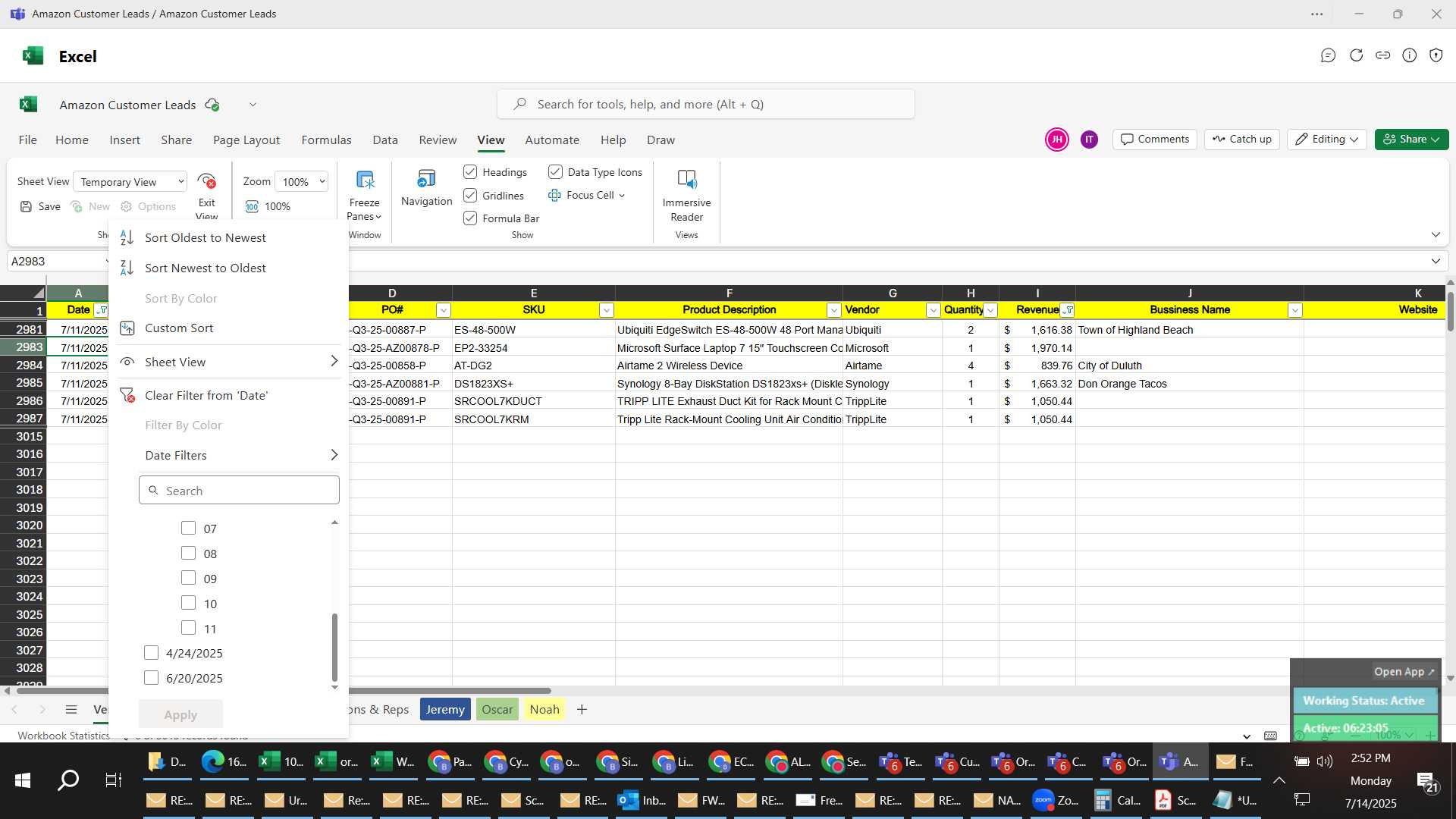The height and width of the screenshot is (819, 1456).
Task: Toggle the Formula Bar checkbox
Action: coord(470,218)
